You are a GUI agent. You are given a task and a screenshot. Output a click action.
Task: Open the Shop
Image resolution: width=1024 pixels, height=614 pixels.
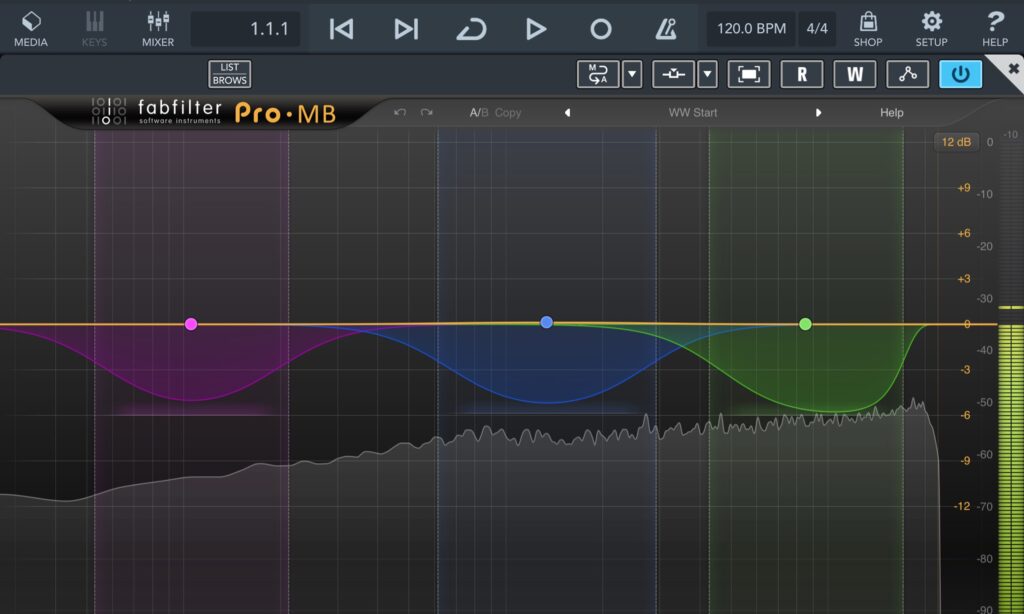click(x=867, y=28)
